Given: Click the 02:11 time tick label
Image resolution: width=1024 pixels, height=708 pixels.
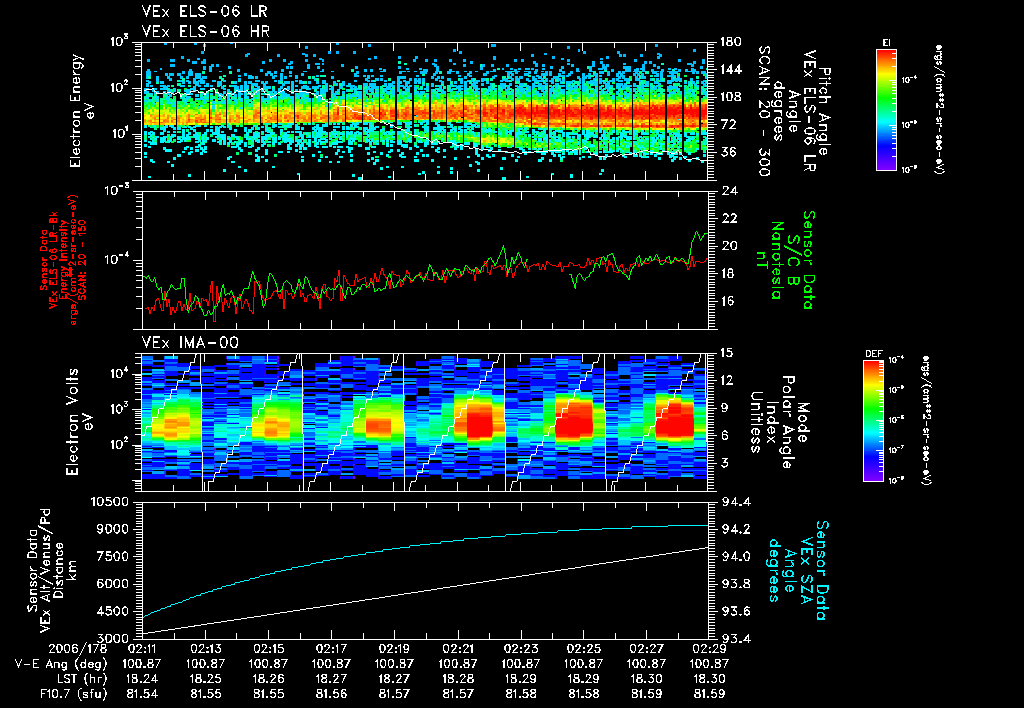Looking at the screenshot, I should pyautogui.click(x=142, y=649).
